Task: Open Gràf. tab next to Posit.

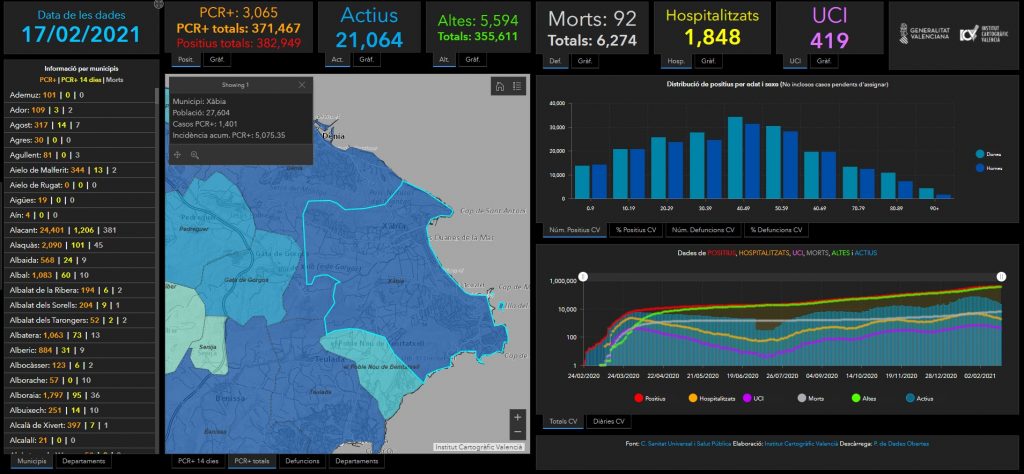Action: tap(216, 60)
